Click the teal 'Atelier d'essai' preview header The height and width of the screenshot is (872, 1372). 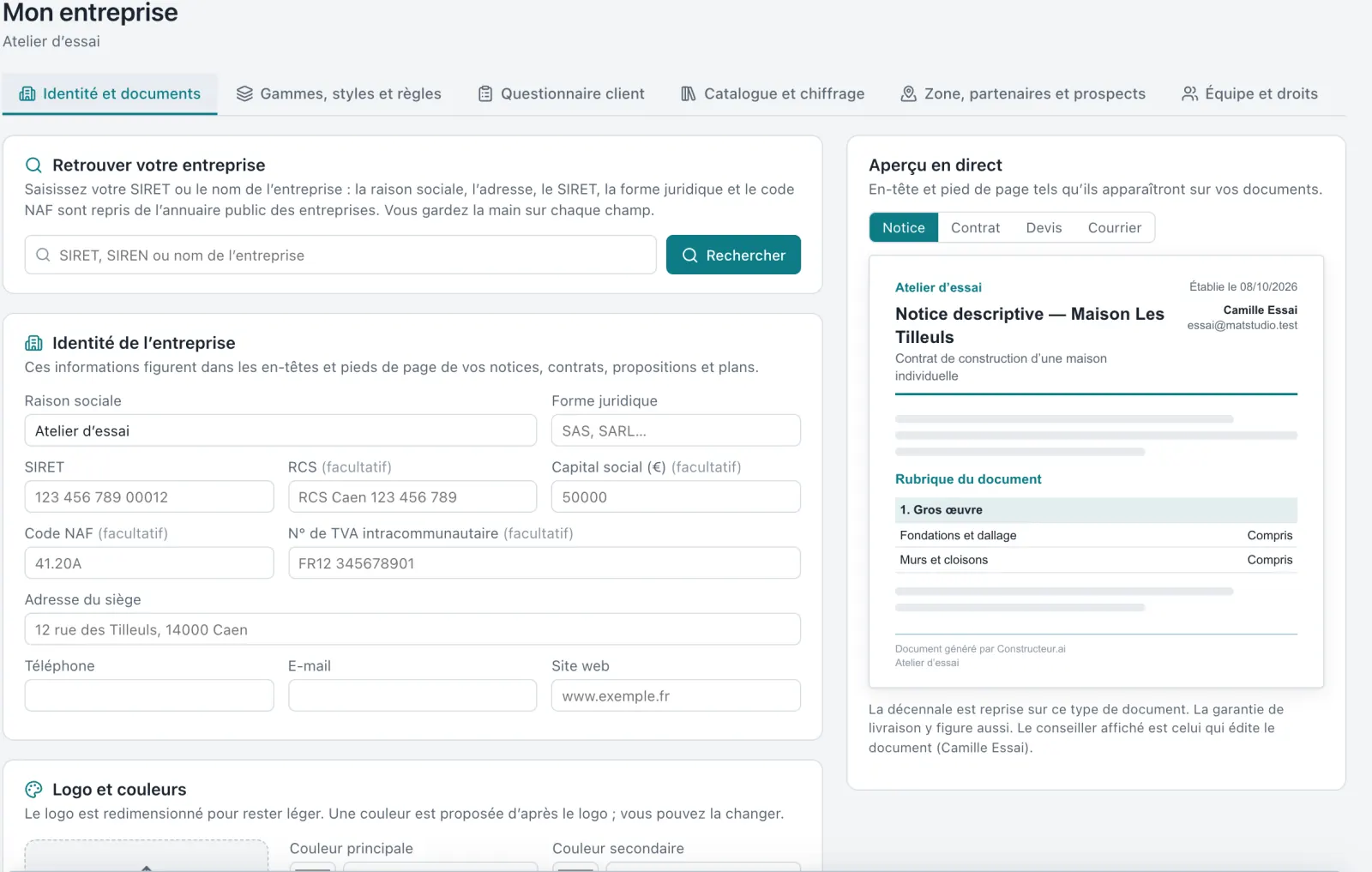938,287
